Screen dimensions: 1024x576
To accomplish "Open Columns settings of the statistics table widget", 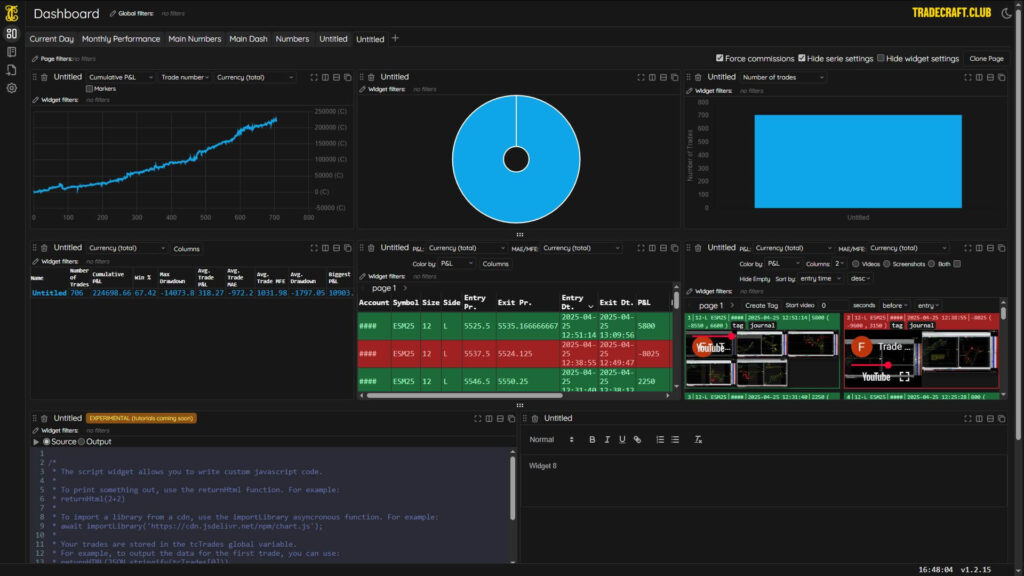I will (187, 249).
